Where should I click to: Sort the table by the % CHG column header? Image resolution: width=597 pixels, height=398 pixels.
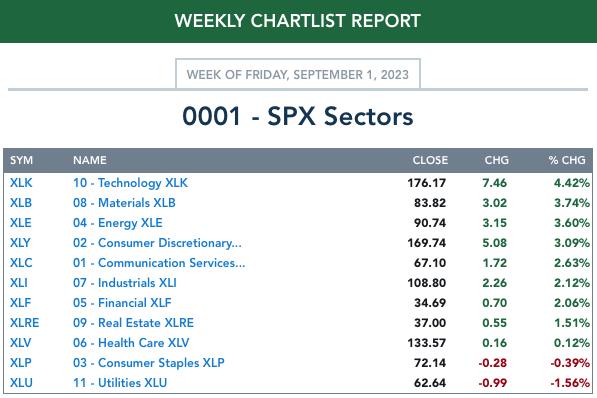pyautogui.click(x=567, y=160)
